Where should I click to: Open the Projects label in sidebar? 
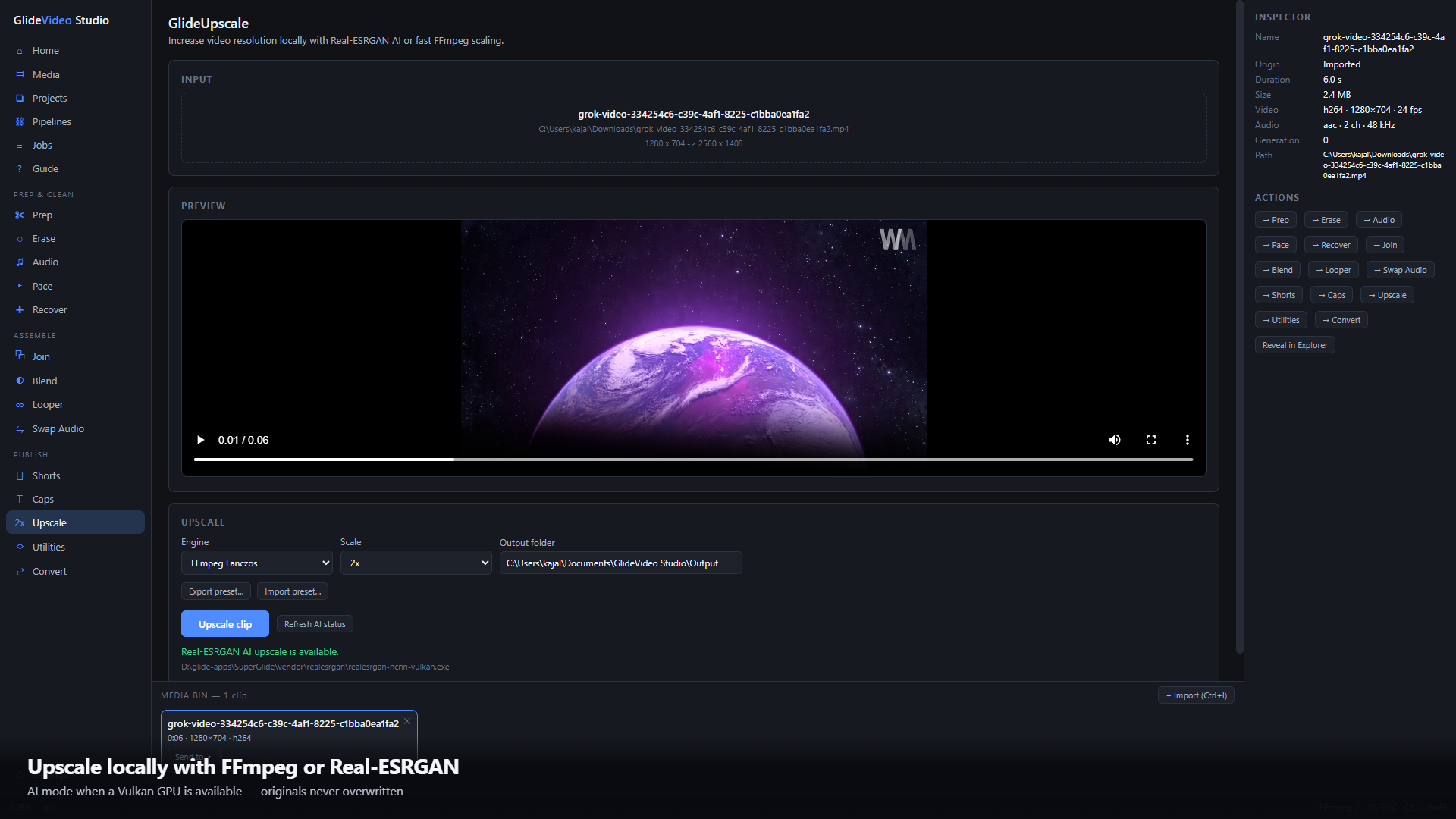(49, 98)
